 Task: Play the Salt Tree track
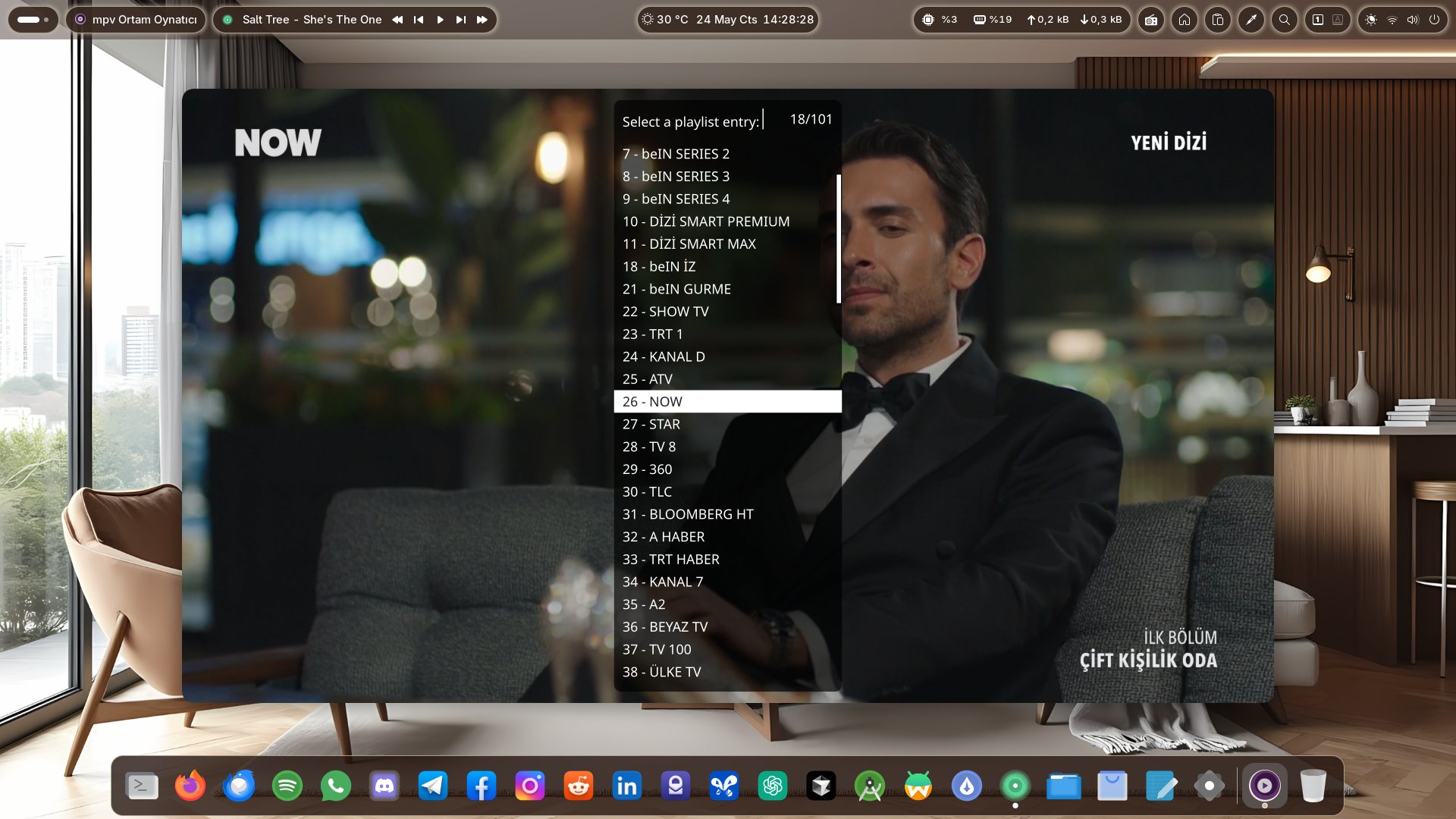point(440,20)
